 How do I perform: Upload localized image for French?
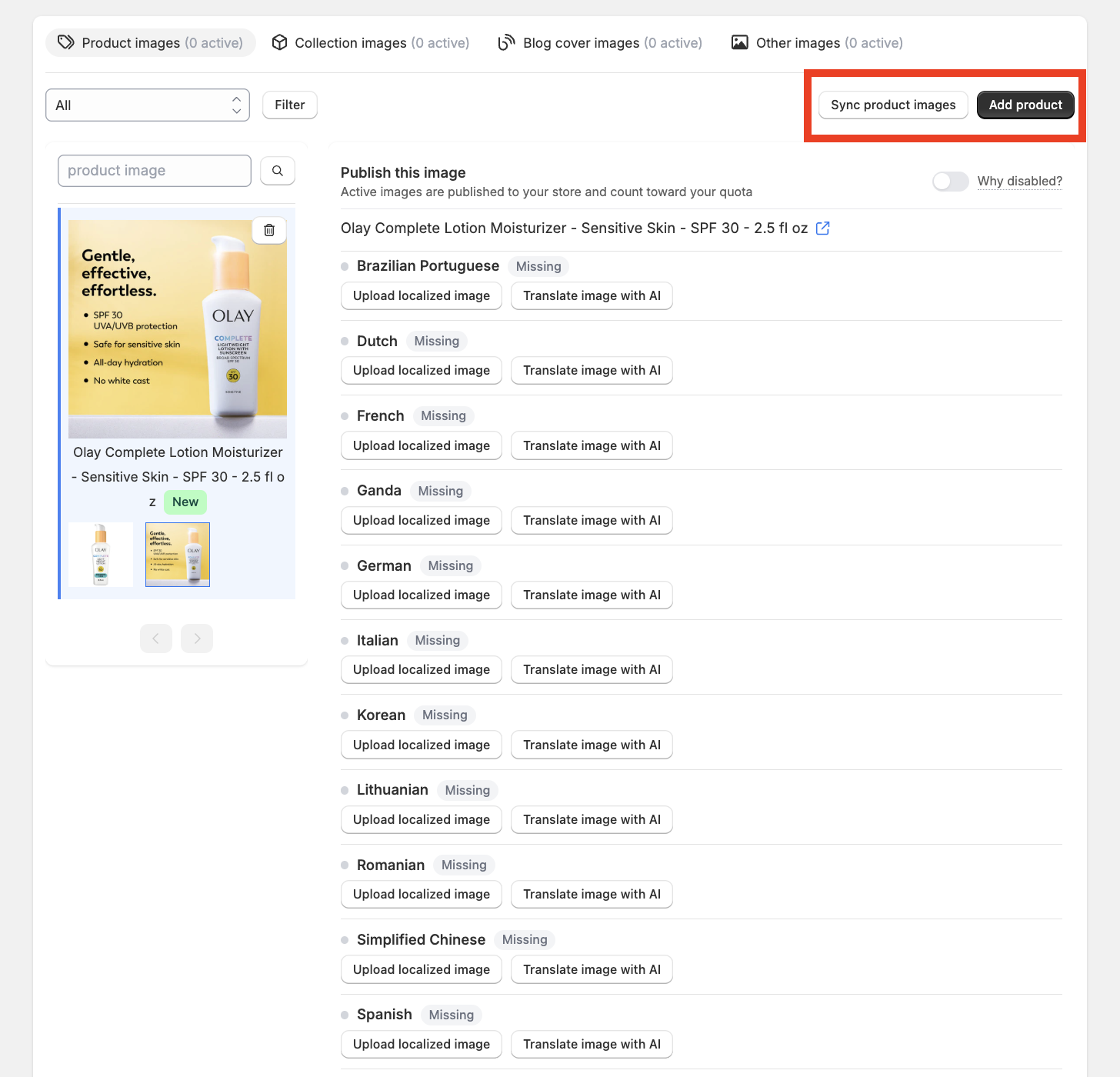click(x=422, y=446)
